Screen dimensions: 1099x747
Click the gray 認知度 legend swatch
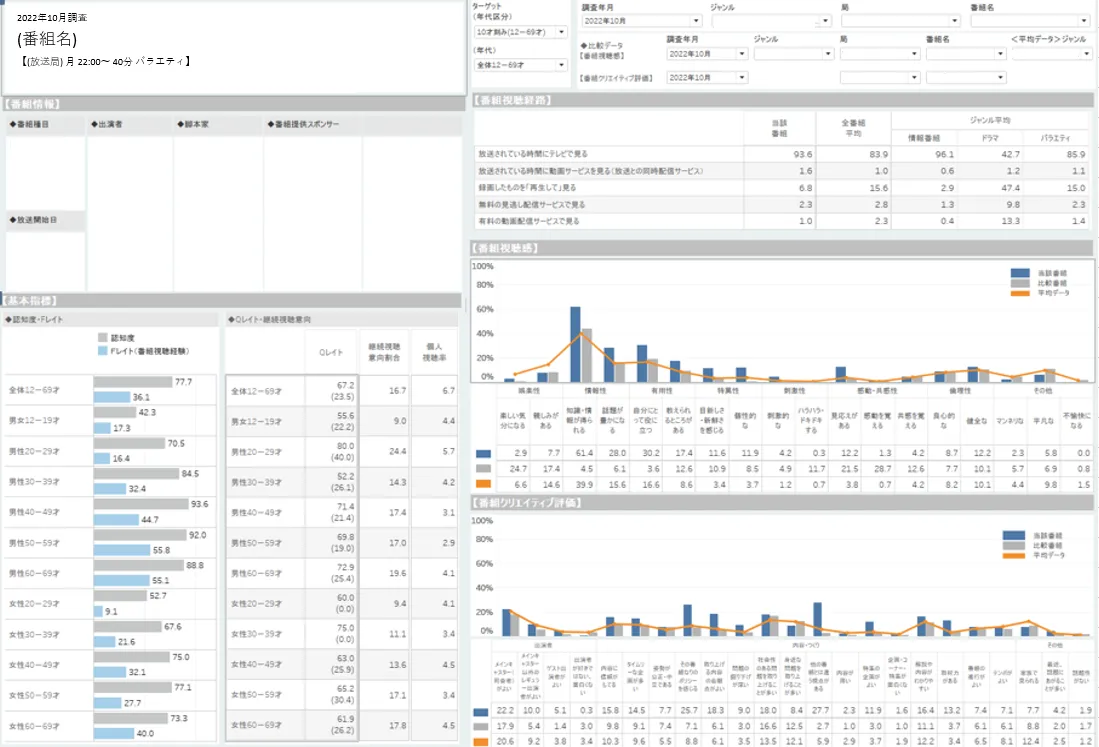point(102,338)
